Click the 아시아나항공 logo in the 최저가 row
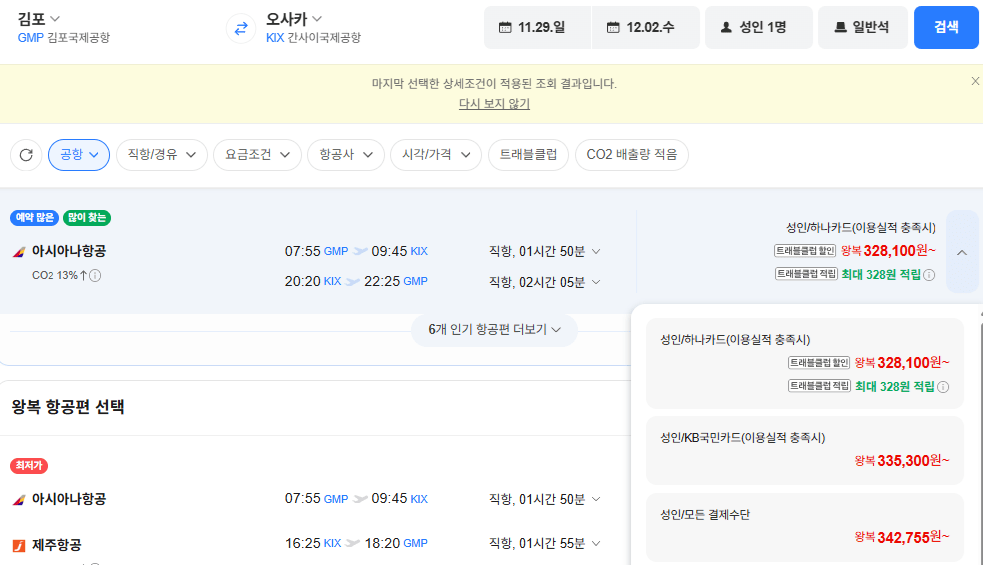This screenshot has width=983, height=565. [x=19, y=500]
